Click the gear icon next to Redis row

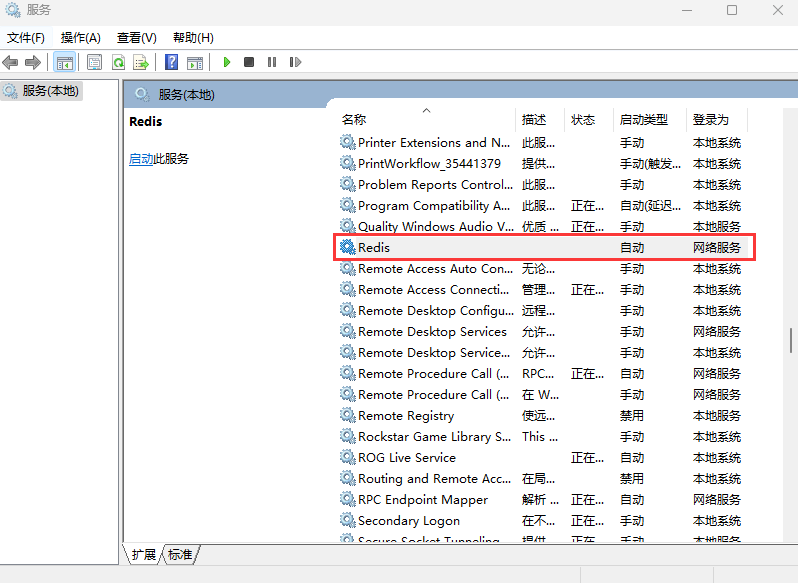(348, 247)
